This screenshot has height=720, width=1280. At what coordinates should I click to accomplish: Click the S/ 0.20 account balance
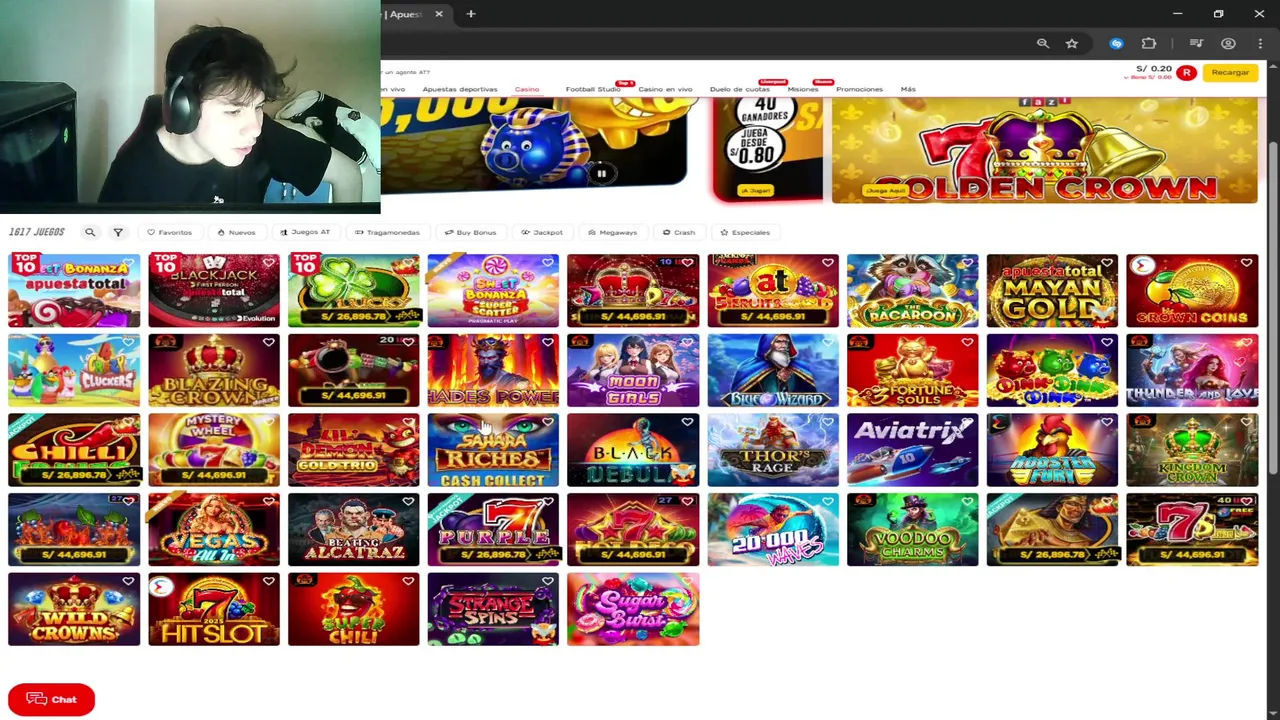tap(1154, 69)
